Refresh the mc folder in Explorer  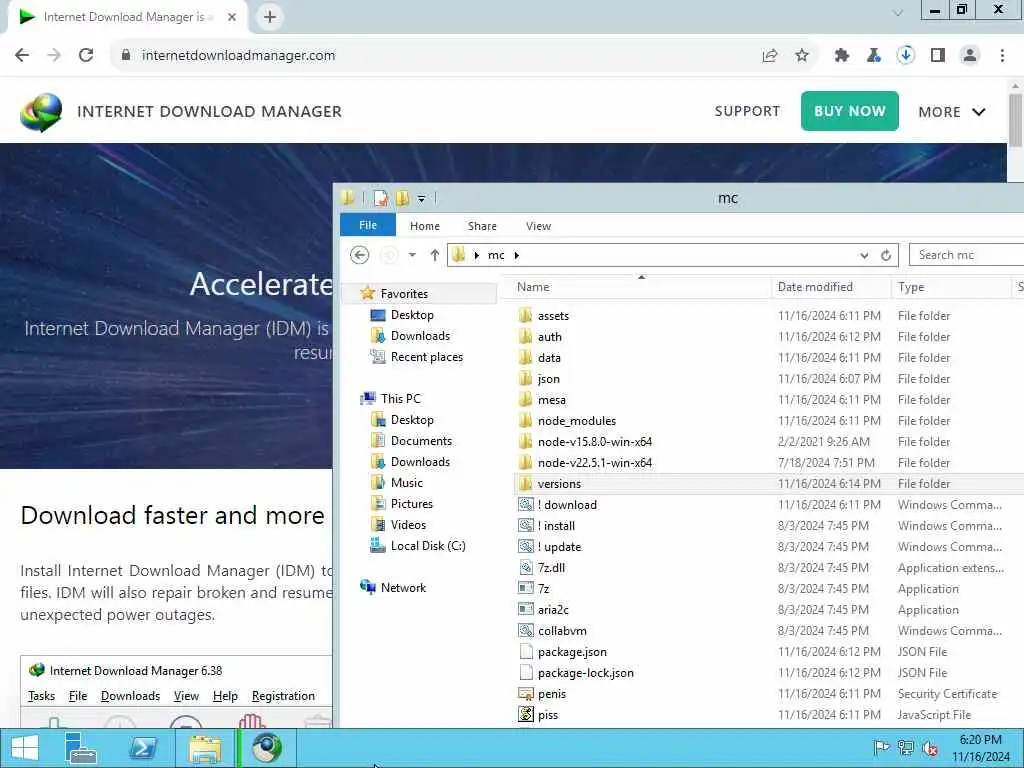point(886,255)
